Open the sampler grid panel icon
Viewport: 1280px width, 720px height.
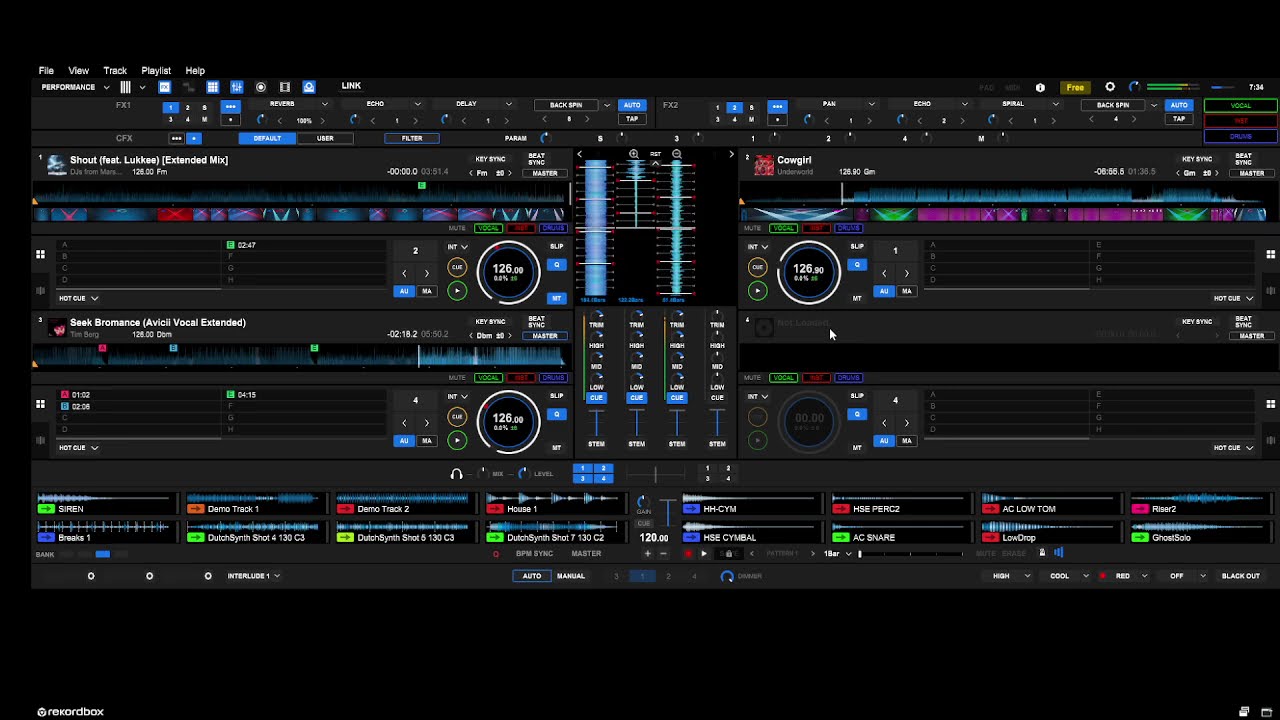pyautogui.click(x=212, y=87)
